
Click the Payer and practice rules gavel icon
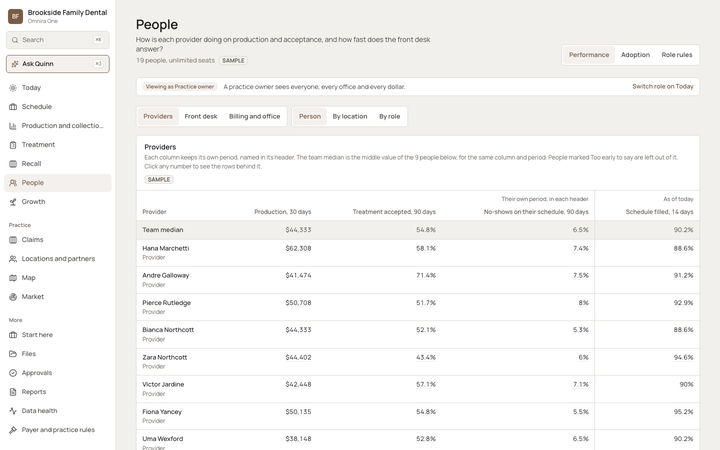click(13, 430)
